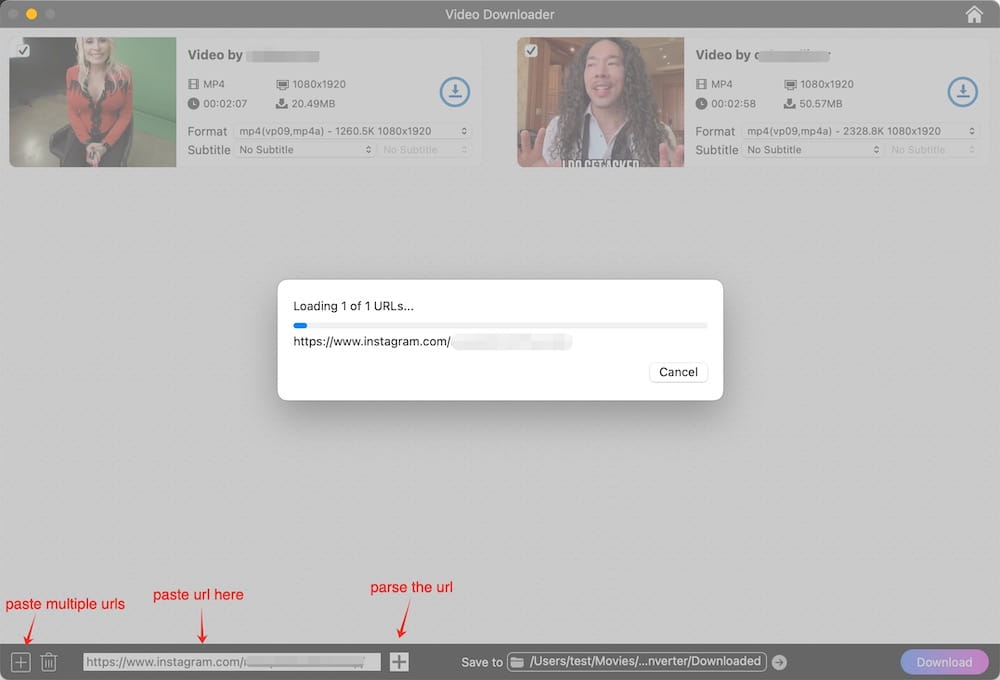Viewport: 1000px width, 680px height.
Task: Open the output folder with the arrow icon
Action: point(780,662)
